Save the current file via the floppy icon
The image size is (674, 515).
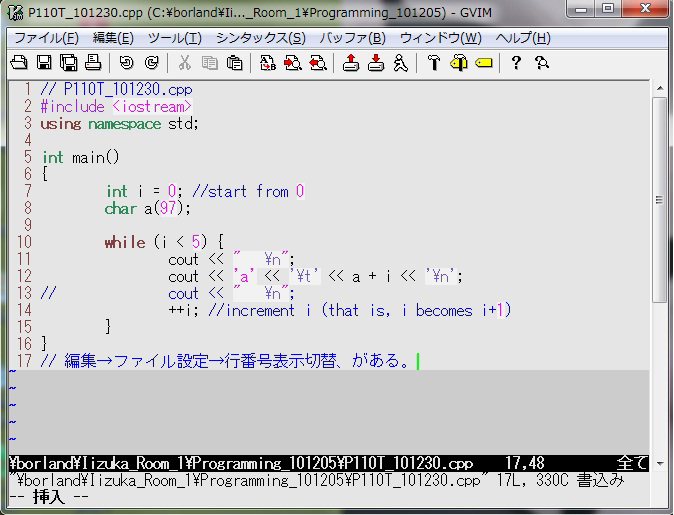[x=44, y=63]
